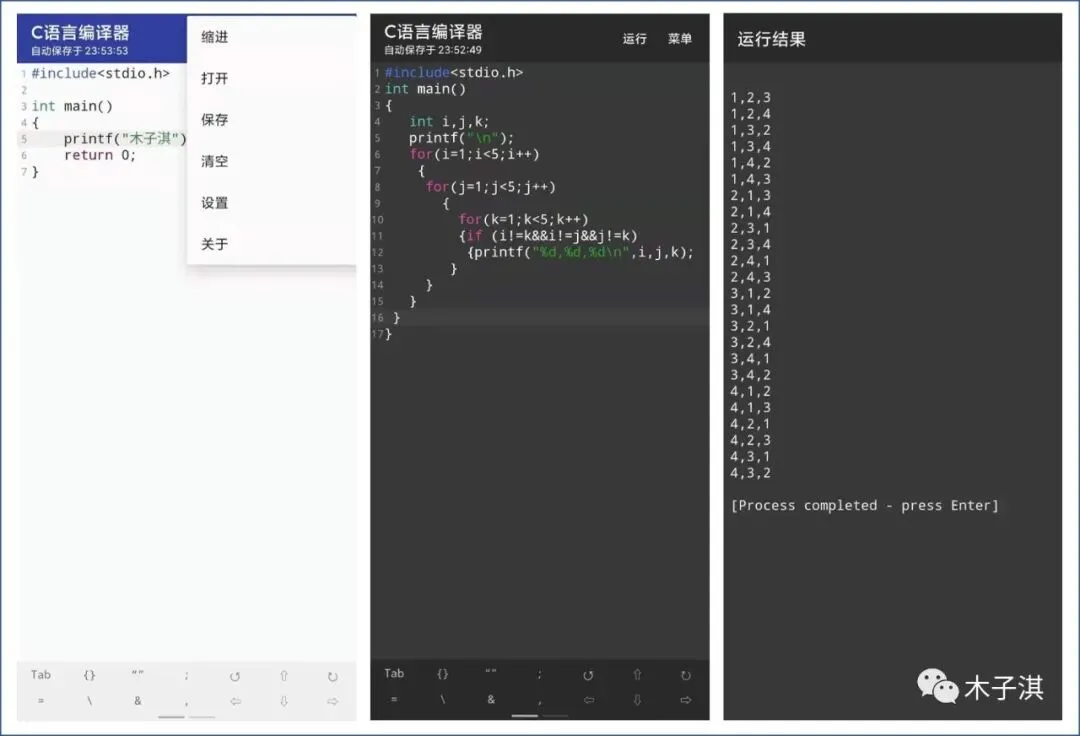Screen dimensions: 1080x736
Task: Tap the up arrow key in the dark editor
Action: [x=637, y=675]
